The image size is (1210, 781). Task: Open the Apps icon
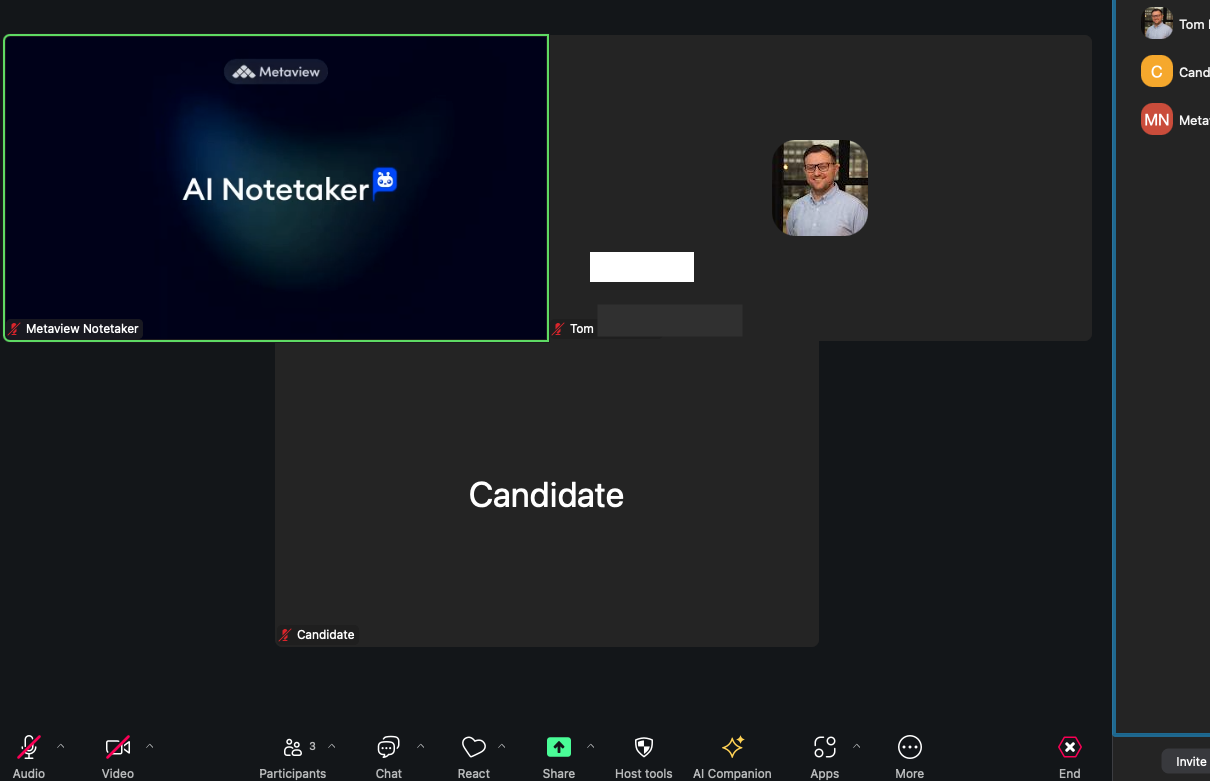pyautogui.click(x=825, y=747)
